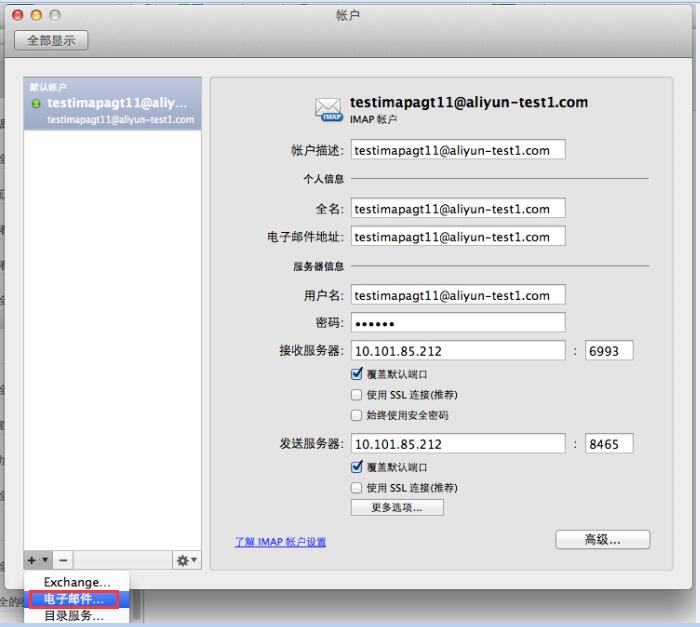Enable SSL connection for outgoing server
The height and width of the screenshot is (627, 700).
pos(357,487)
